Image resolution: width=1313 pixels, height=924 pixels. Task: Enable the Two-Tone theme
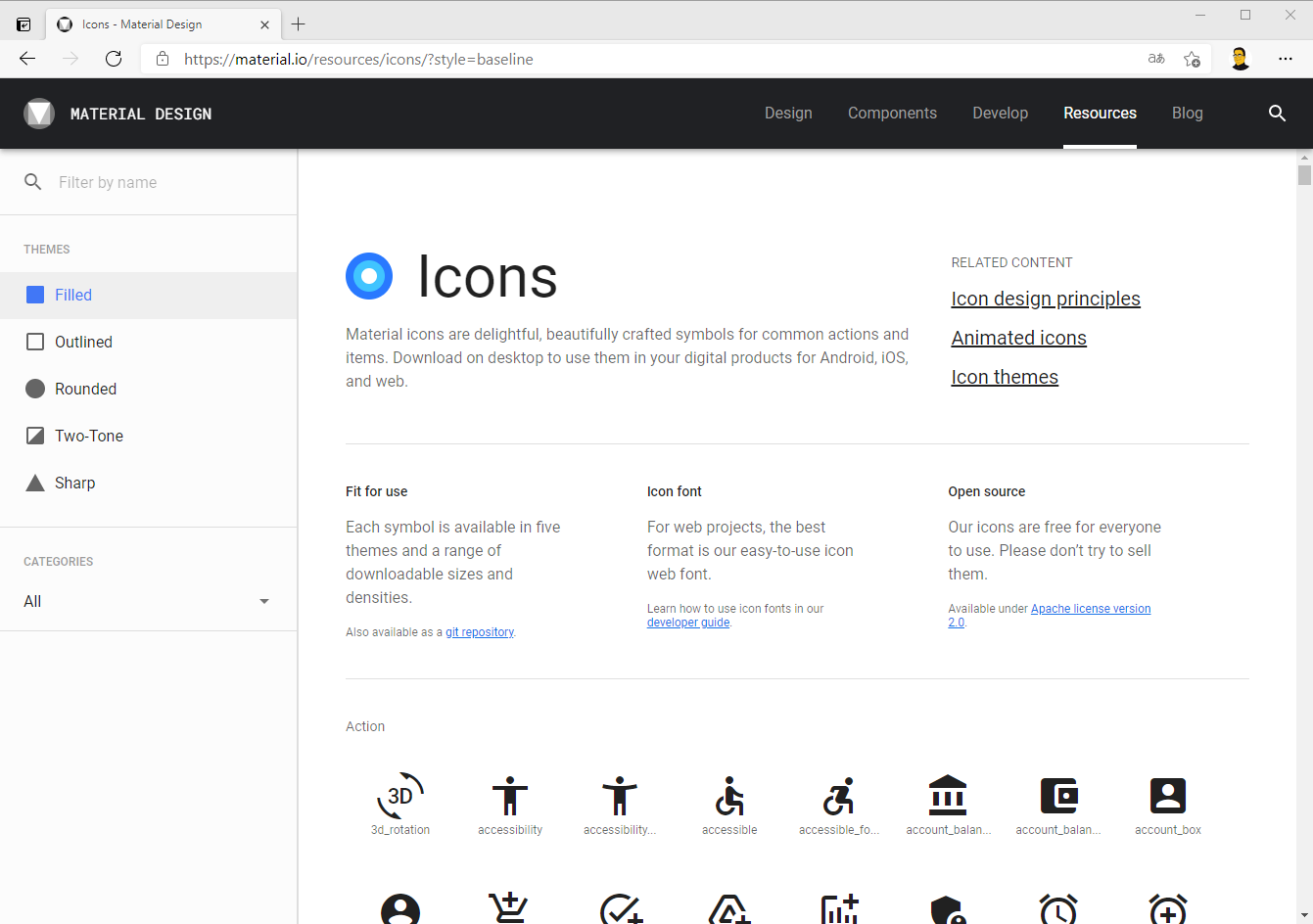click(88, 436)
